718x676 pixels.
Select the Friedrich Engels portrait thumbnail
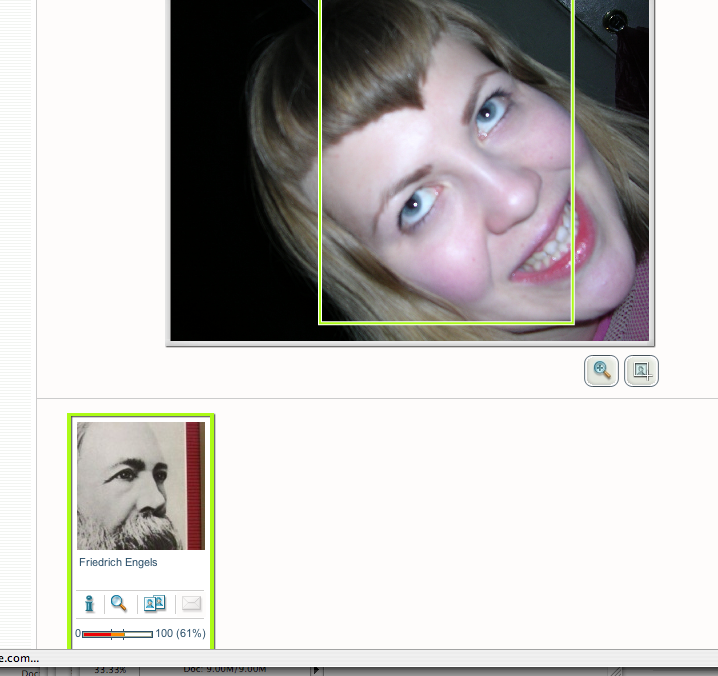click(140, 485)
